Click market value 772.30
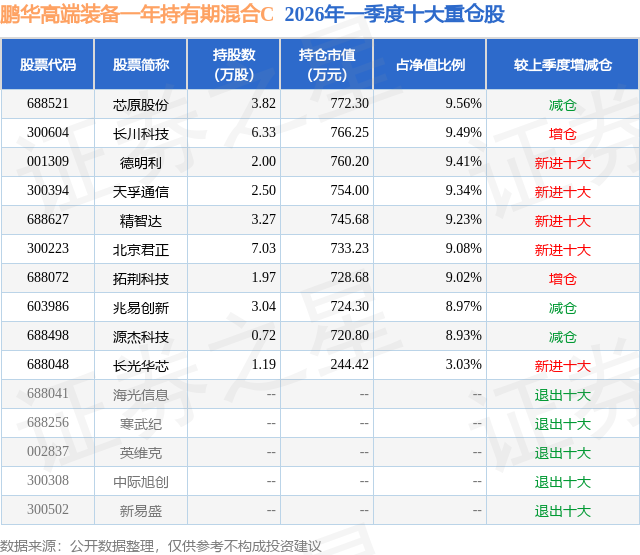The height and width of the screenshot is (555, 640). (x=349, y=104)
